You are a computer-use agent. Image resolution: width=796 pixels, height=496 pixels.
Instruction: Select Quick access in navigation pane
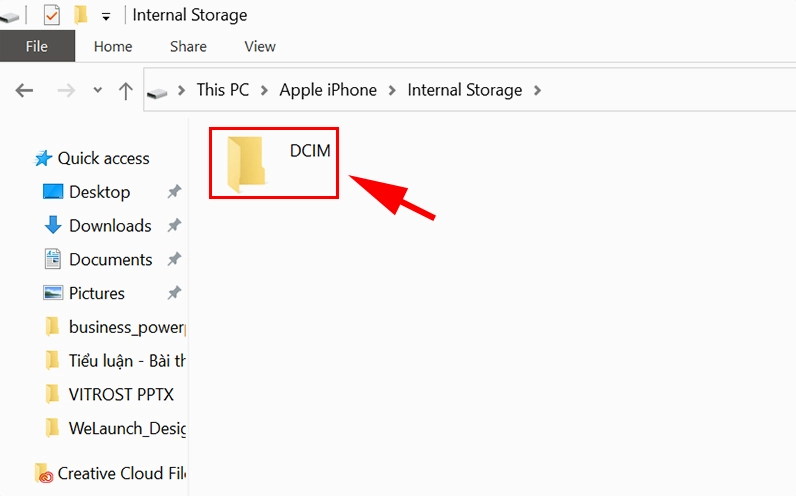tap(102, 158)
